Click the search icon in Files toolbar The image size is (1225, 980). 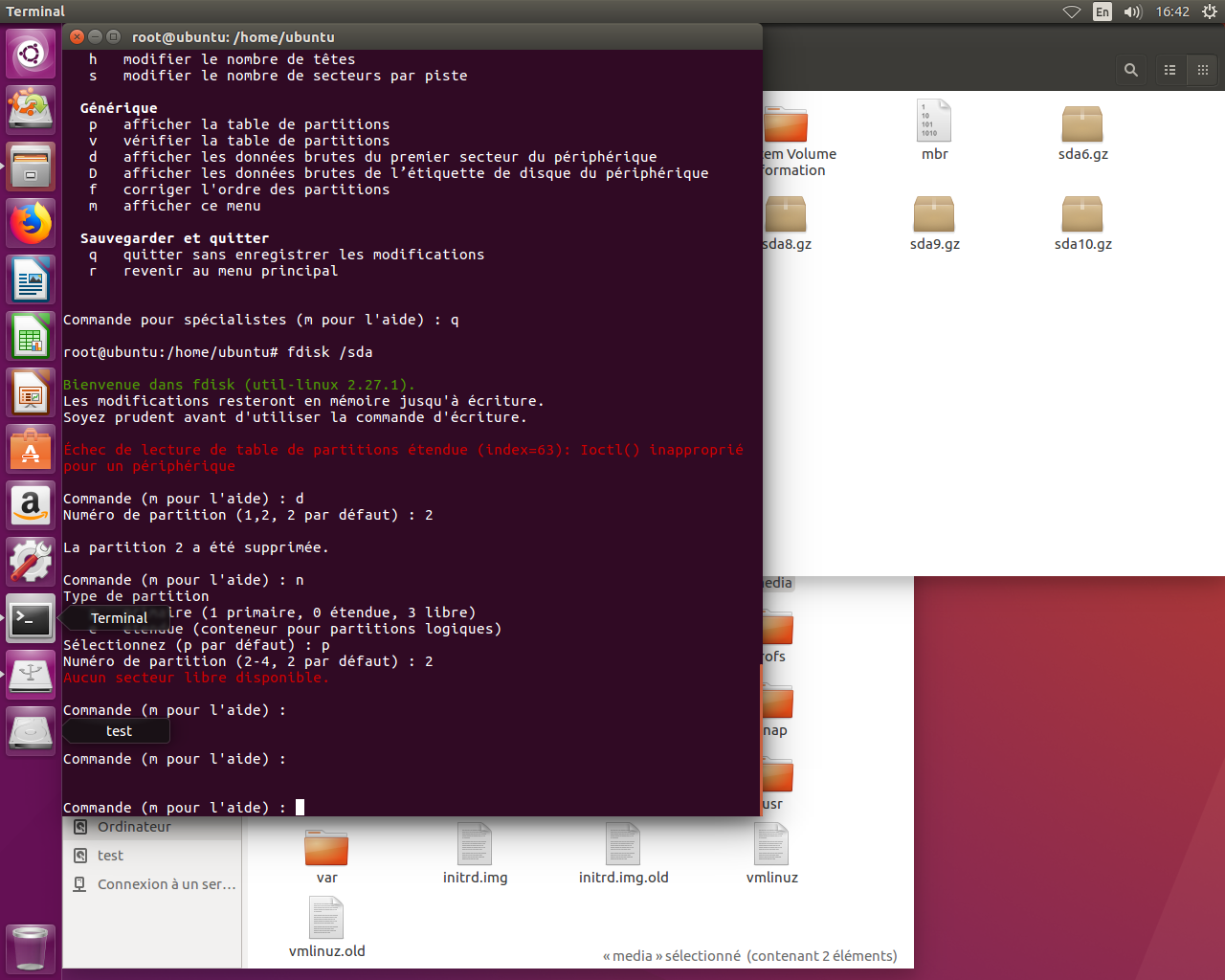point(1131,70)
